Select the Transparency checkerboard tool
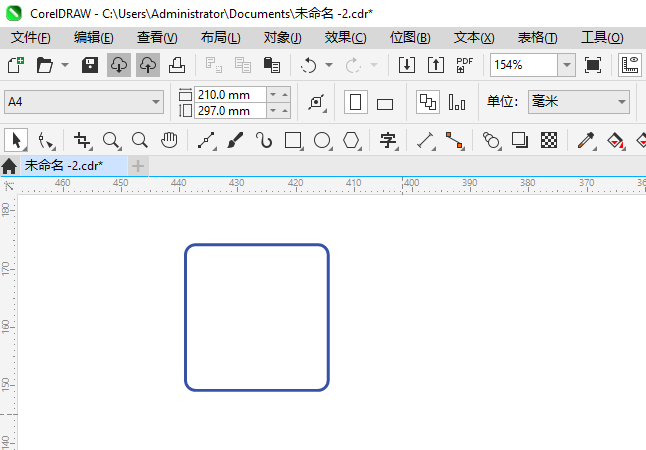The width and height of the screenshot is (646, 450). click(549, 140)
